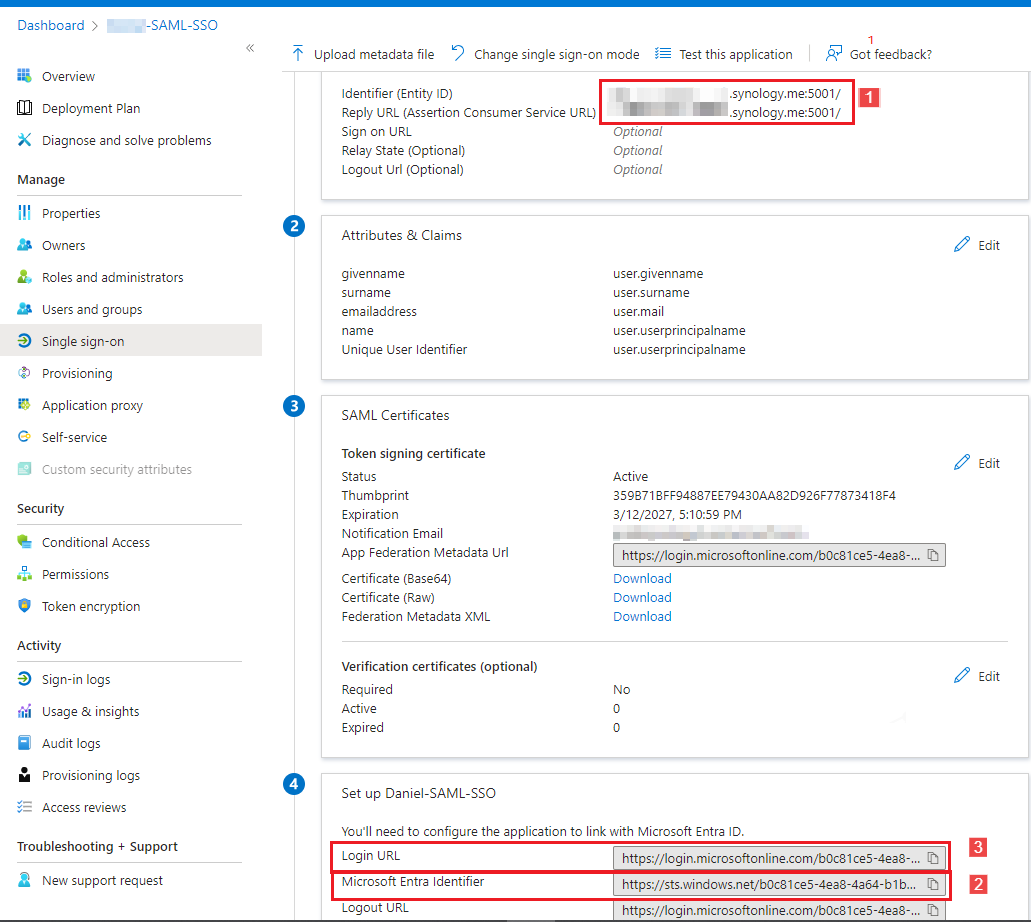Copy the Logout URL value
Screen dimensions: 1036x922
tap(933, 910)
